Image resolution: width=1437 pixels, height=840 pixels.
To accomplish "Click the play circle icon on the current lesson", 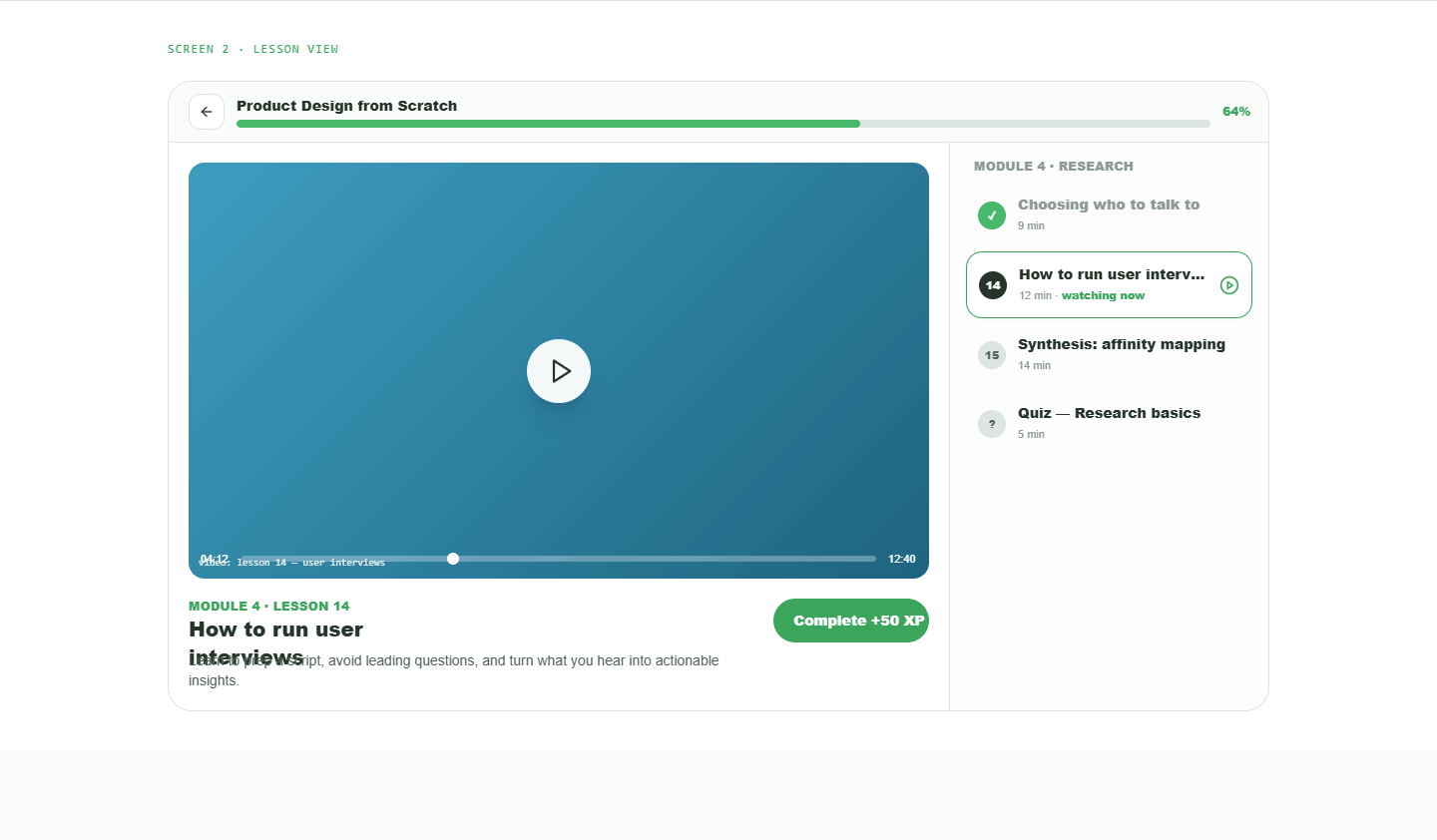I will coord(1229,285).
